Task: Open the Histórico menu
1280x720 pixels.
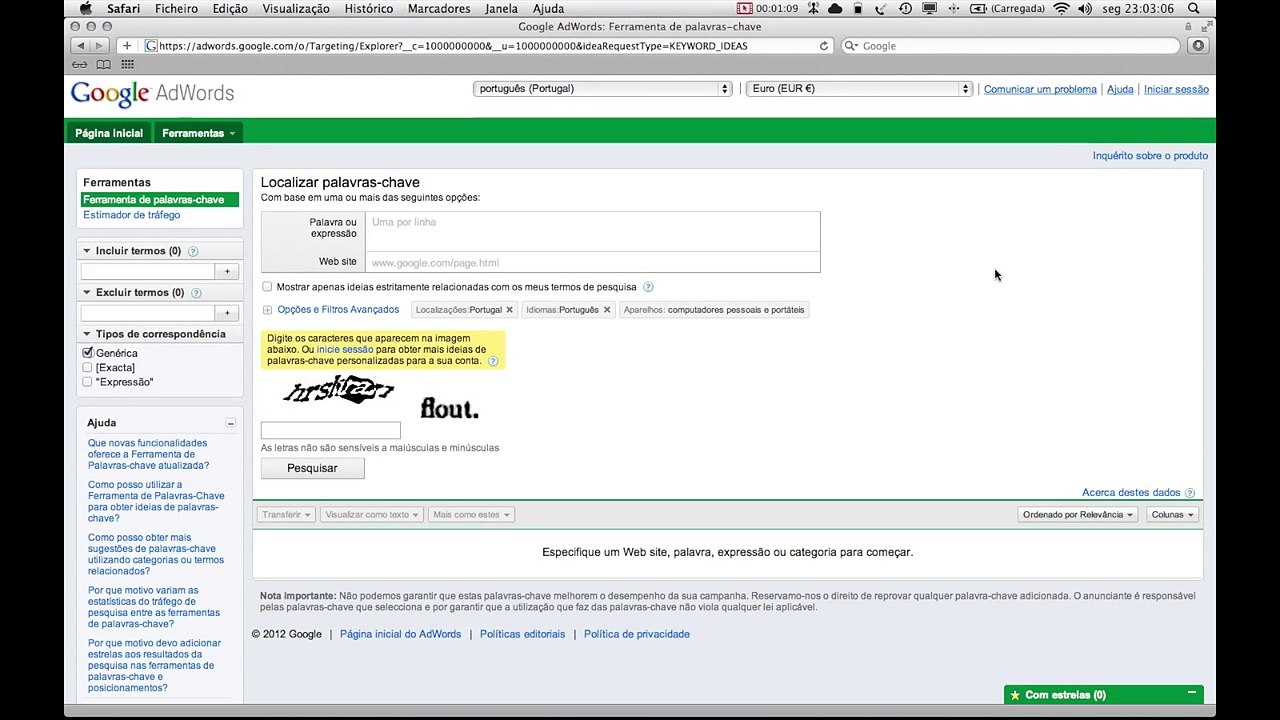Action: tap(368, 9)
